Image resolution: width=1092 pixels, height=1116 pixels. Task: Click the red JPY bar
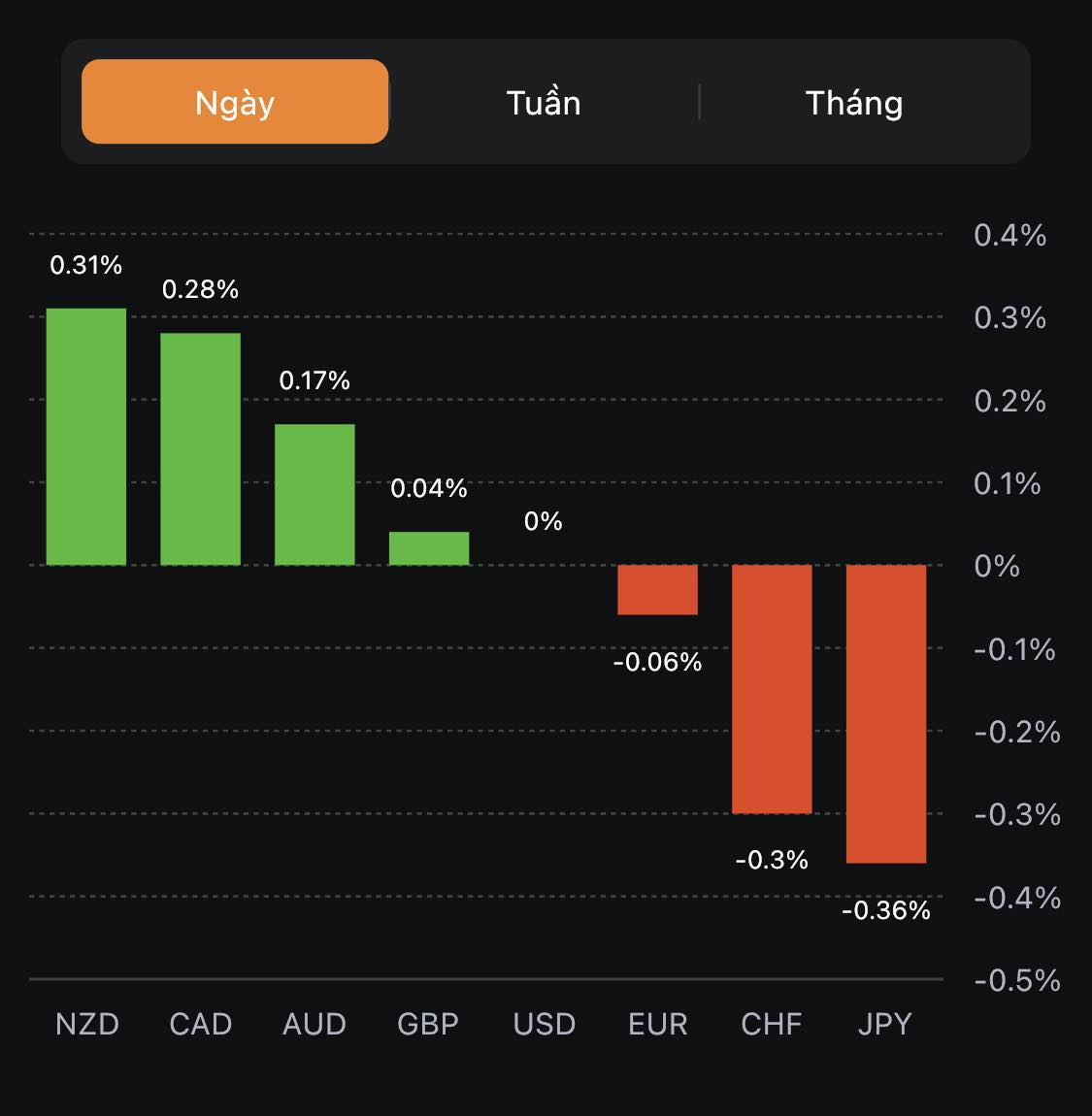point(886,713)
